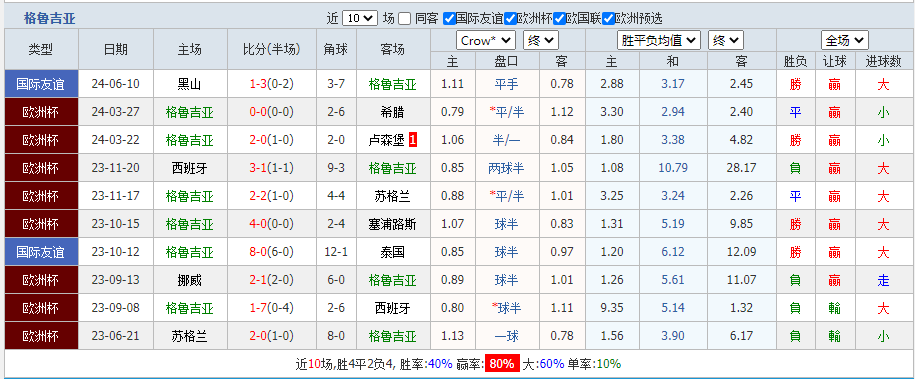Click 欧洲杯 type cell on 24-03-27
Image resolution: width=915 pixels, height=379 pixels.
coord(41,112)
